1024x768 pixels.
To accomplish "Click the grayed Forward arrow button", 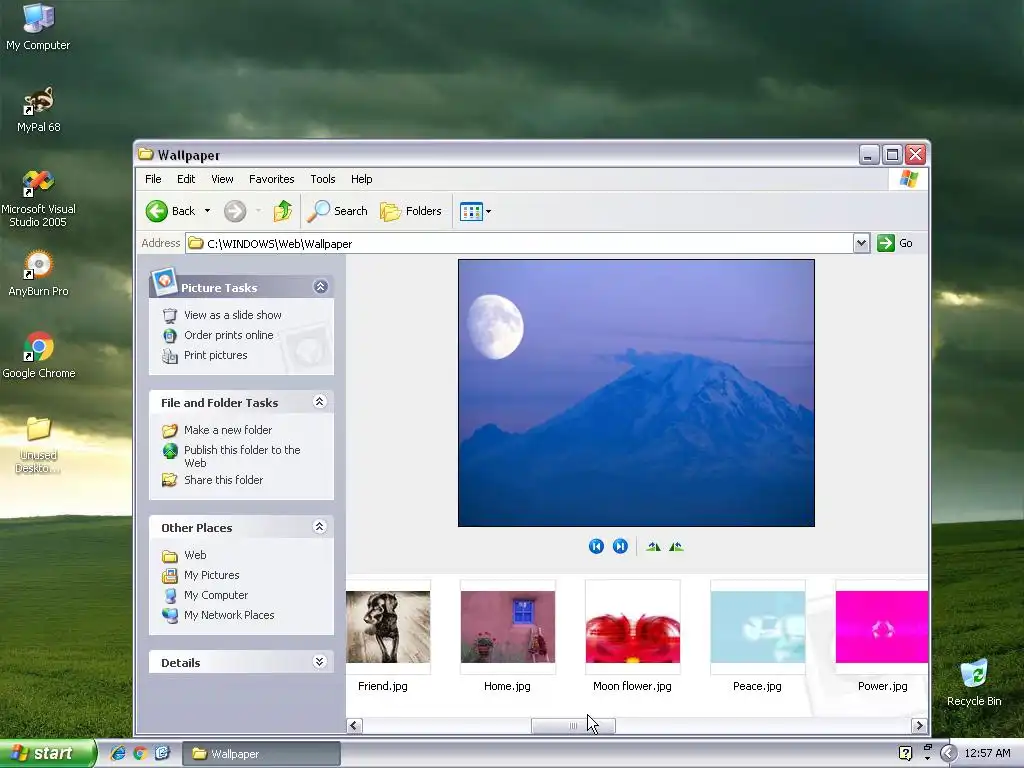I will pyautogui.click(x=235, y=211).
